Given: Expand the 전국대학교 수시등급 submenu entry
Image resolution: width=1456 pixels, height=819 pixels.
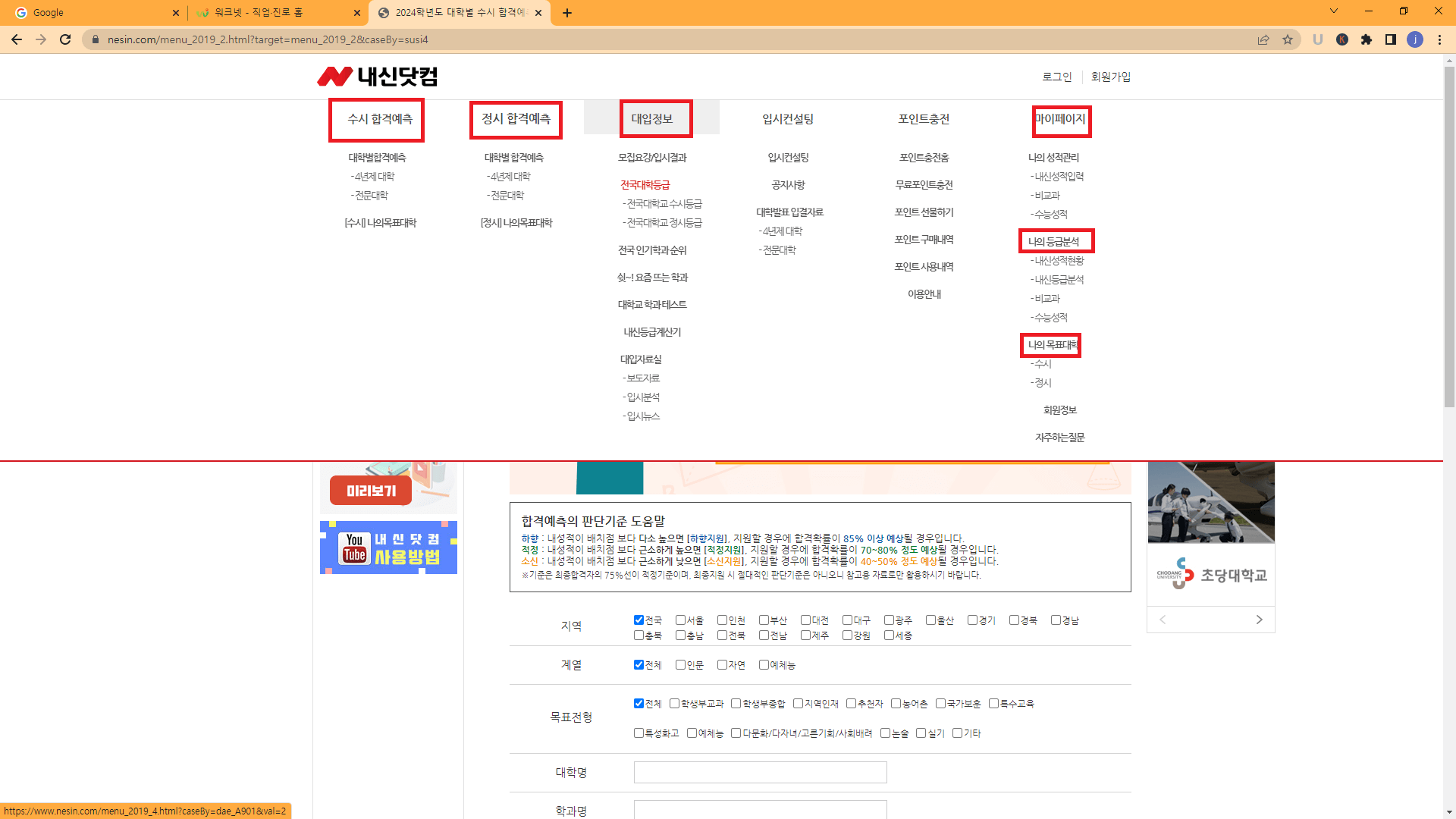Looking at the screenshot, I should click(664, 203).
